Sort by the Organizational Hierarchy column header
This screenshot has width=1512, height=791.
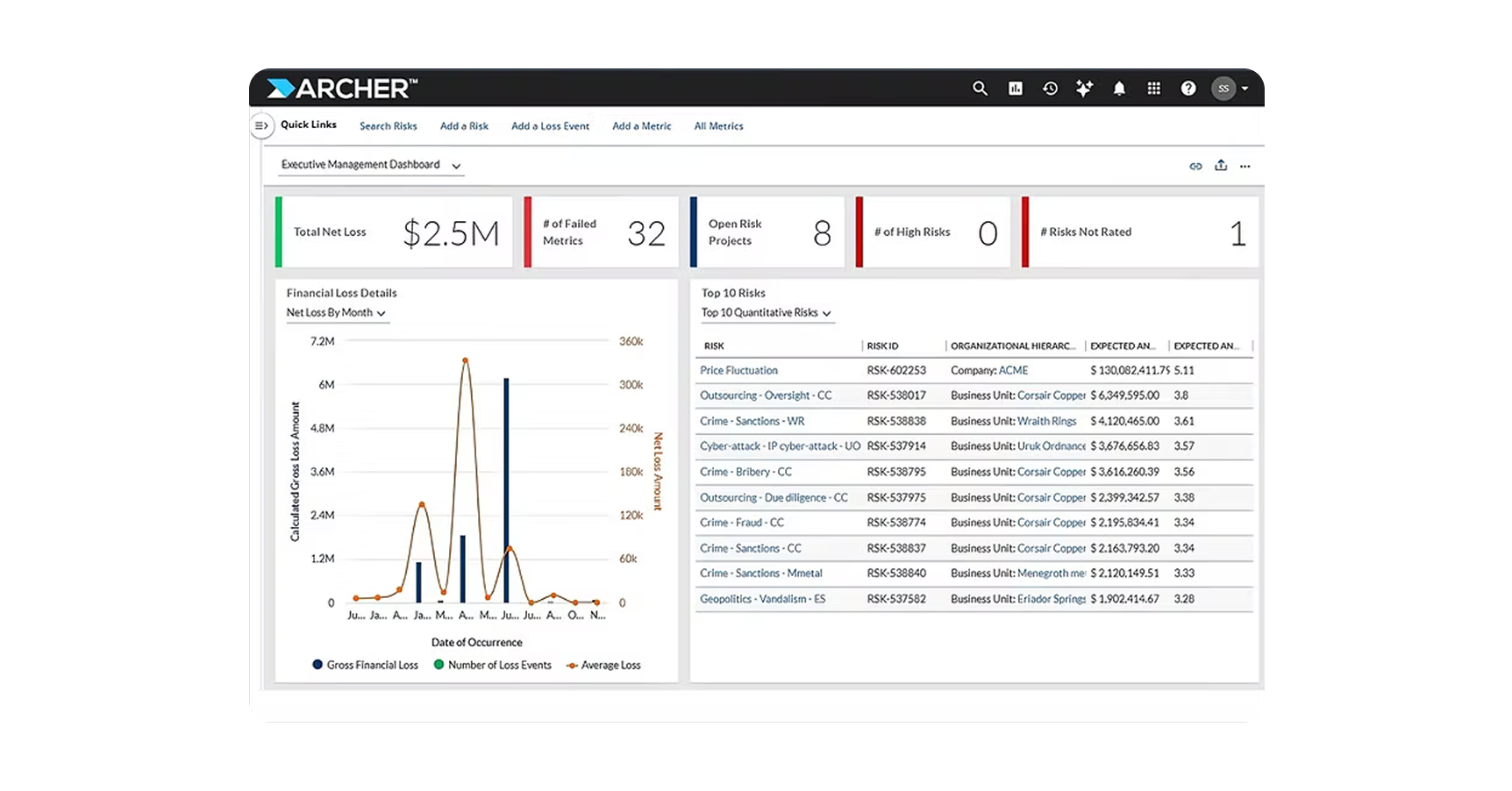(x=1013, y=346)
